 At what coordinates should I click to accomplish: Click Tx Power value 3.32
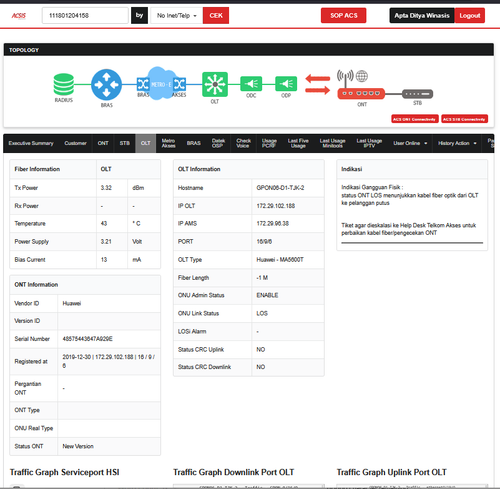click(x=106, y=188)
